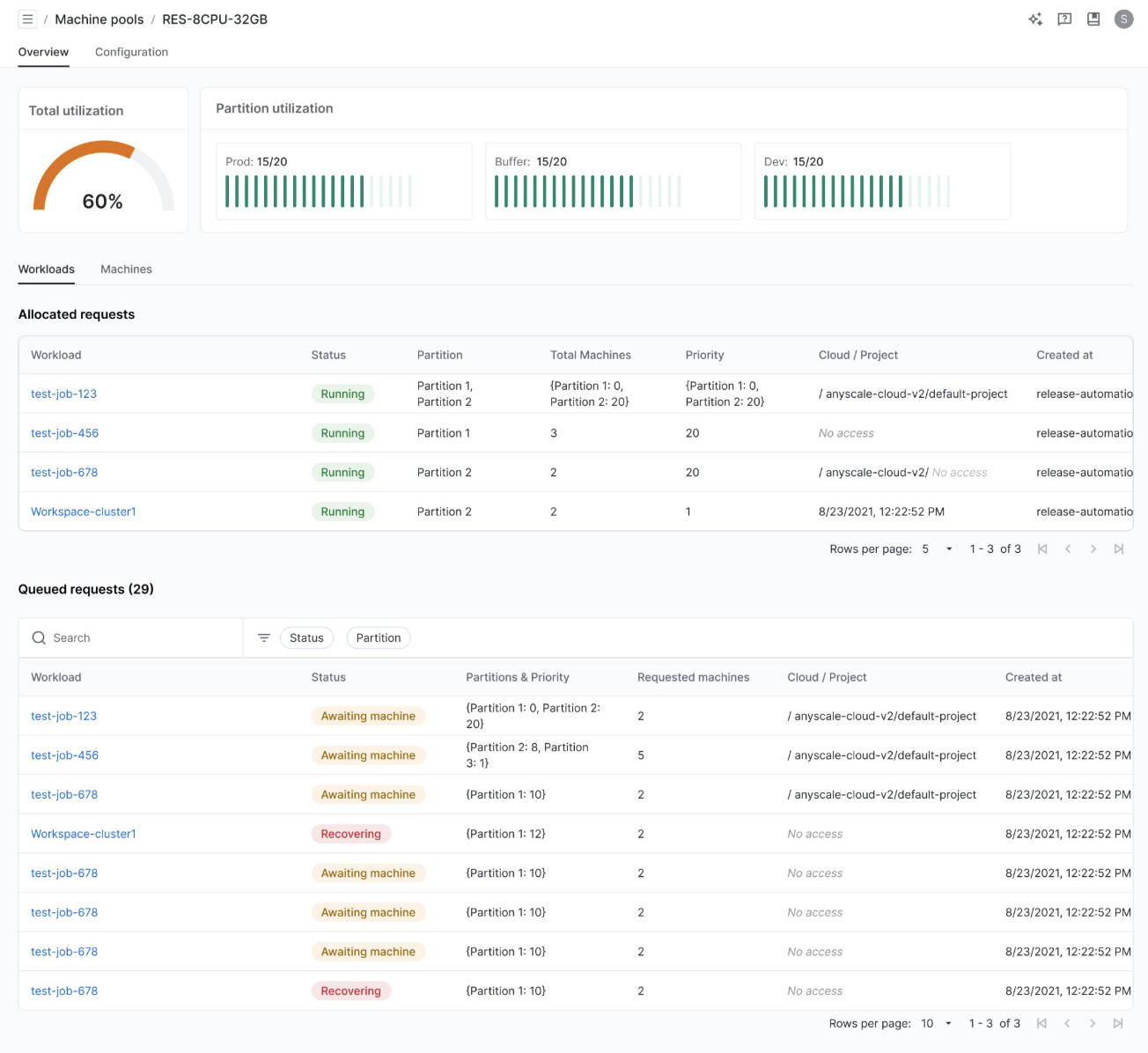The width and height of the screenshot is (1148, 1053).
Task: Click the Prod partition utilization bar
Action: 319,191
